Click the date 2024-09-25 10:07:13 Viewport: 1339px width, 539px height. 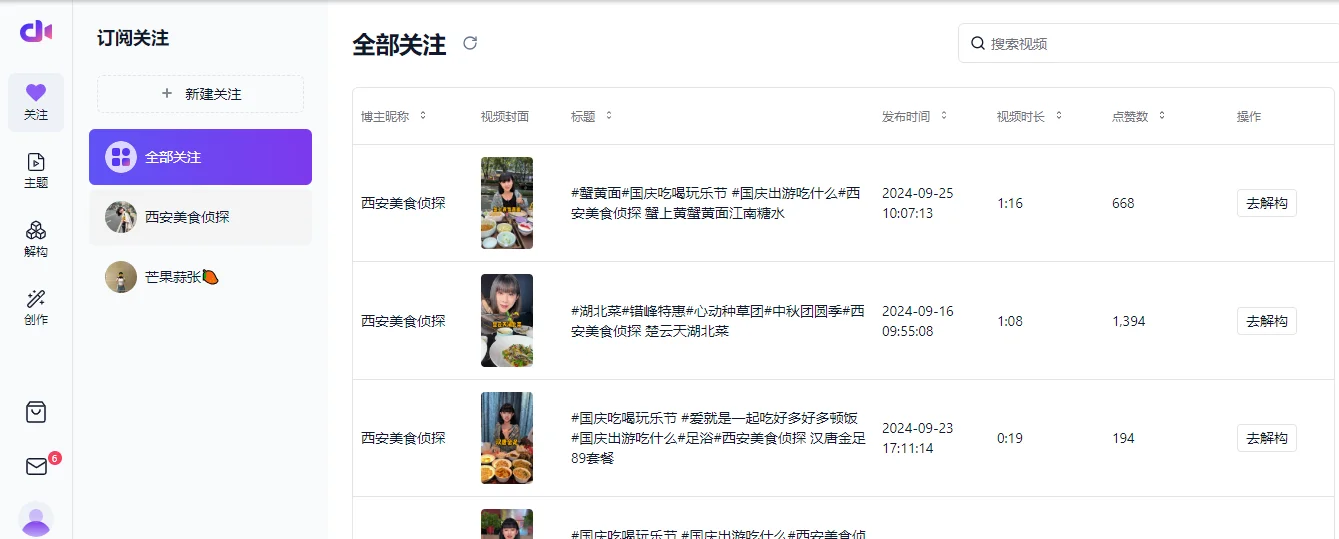point(918,203)
